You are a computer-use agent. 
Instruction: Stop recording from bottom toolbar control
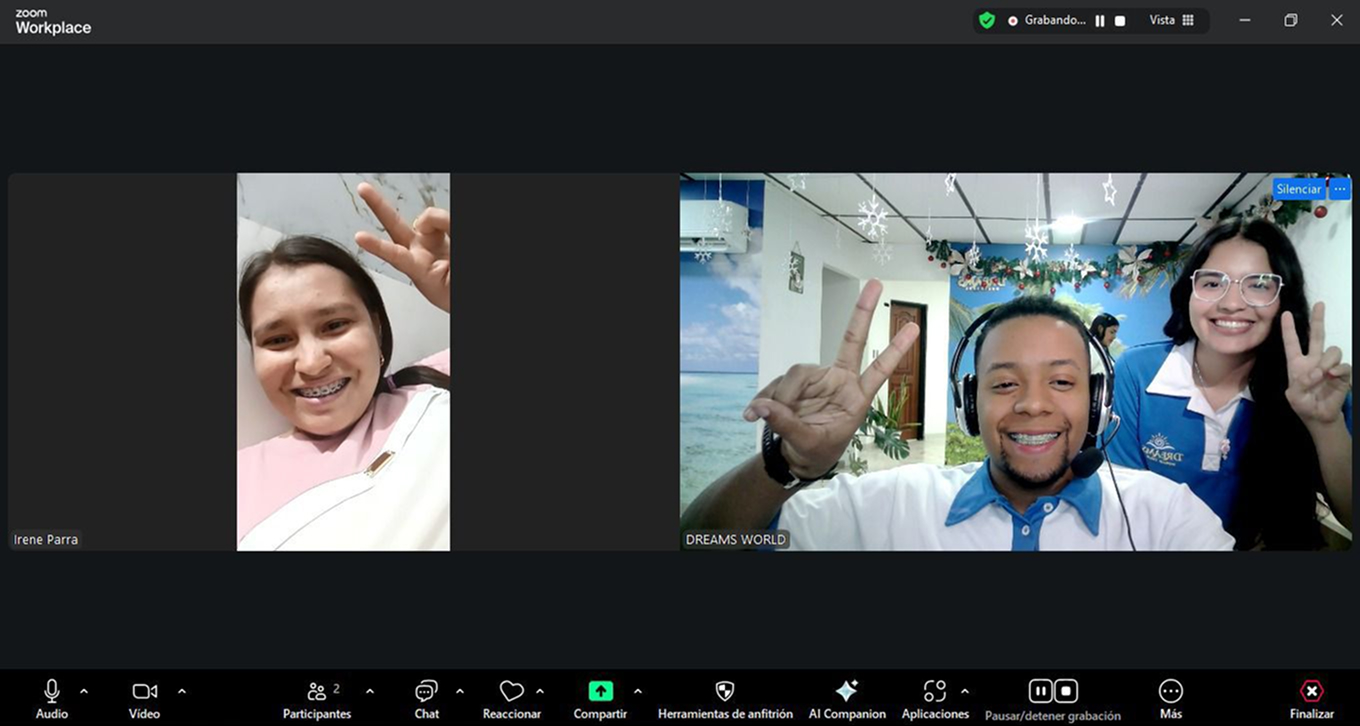point(1066,691)
